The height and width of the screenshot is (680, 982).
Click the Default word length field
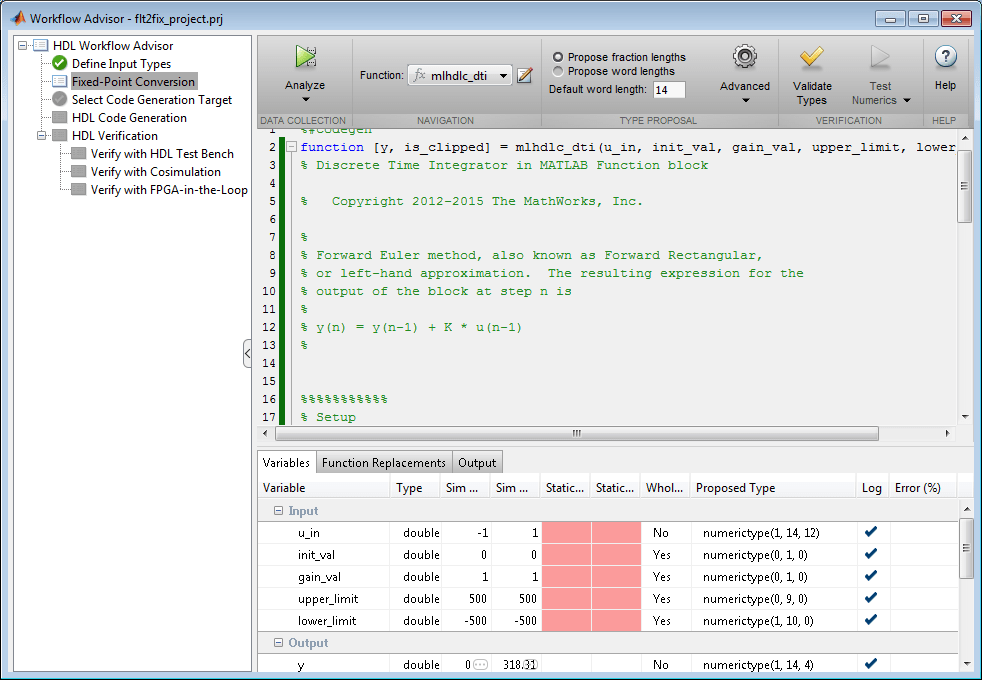(669, 90)
